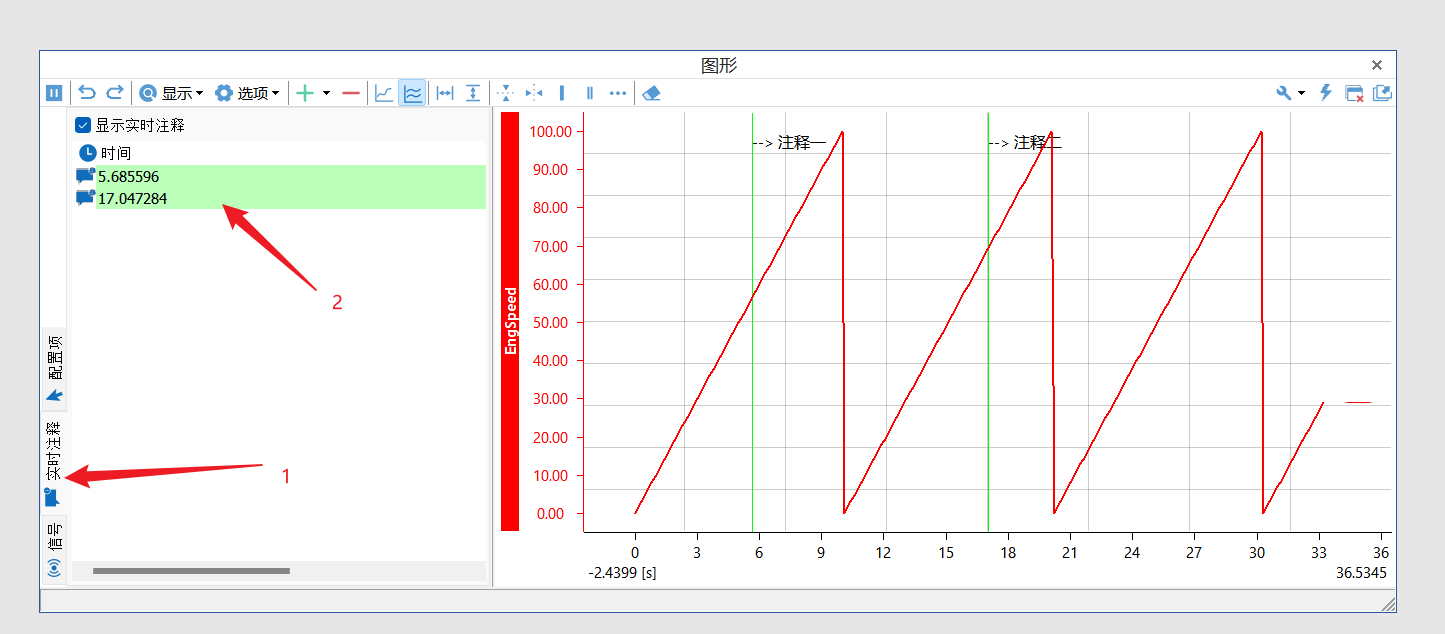Expand the arrow beside the plus icon

[x=326, y=93]
